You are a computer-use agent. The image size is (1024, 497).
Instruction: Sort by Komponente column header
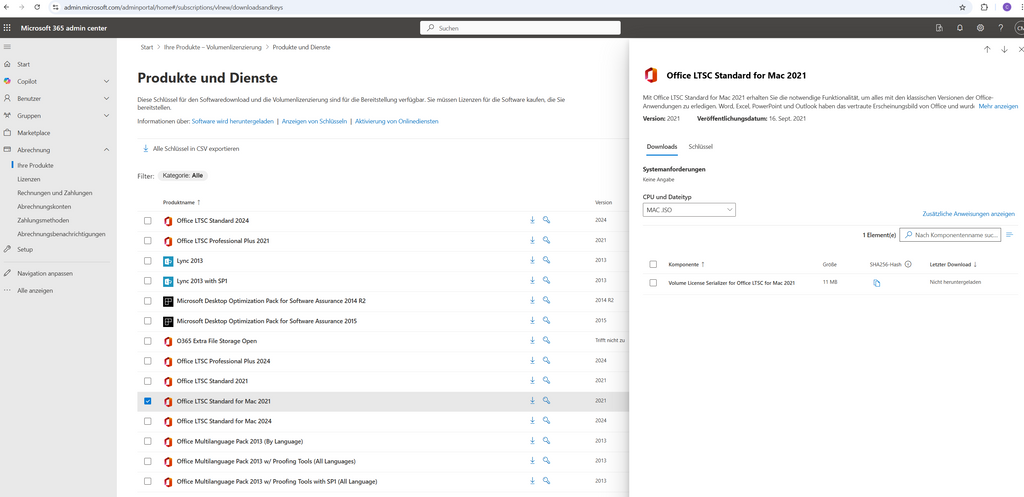(686, 265)
